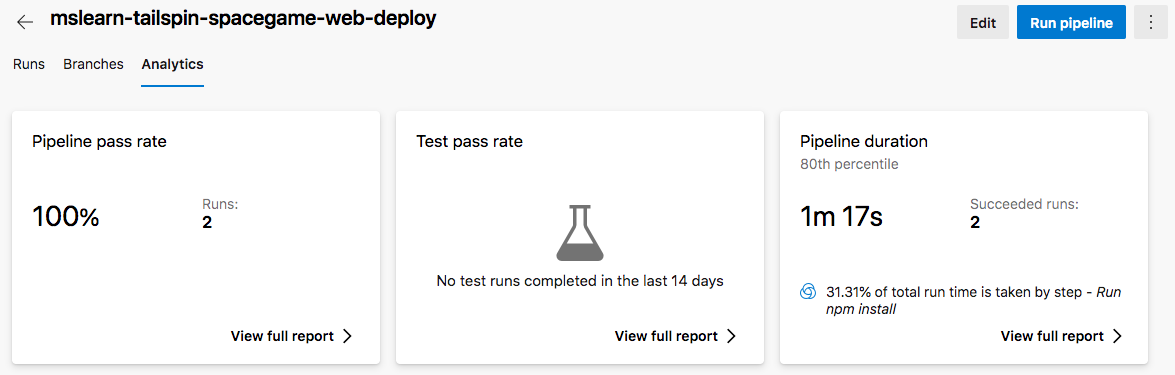Open full report for Test pass rate
Screen dimensions: 1175x375
pos(676,336)
